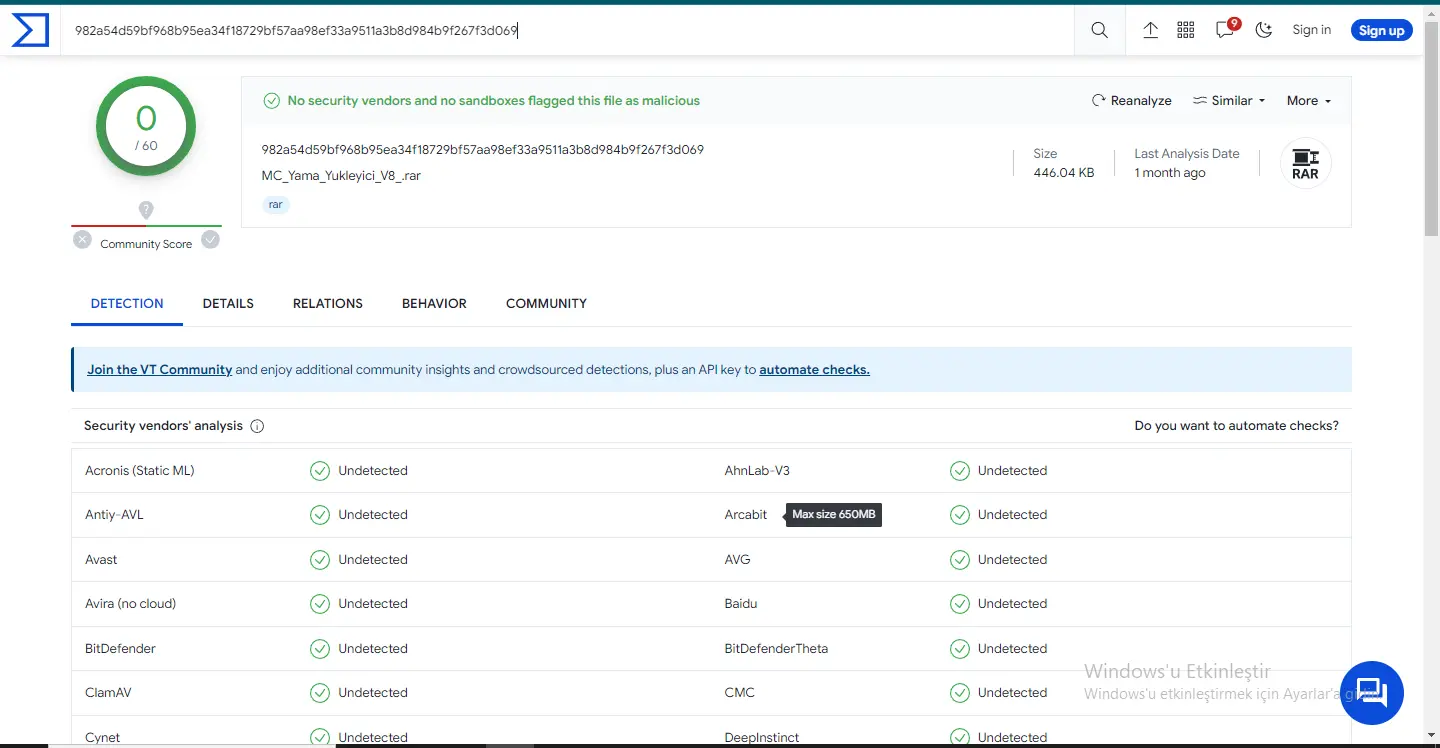
Task: Click the Reanalyze button
Action: 1132,101
